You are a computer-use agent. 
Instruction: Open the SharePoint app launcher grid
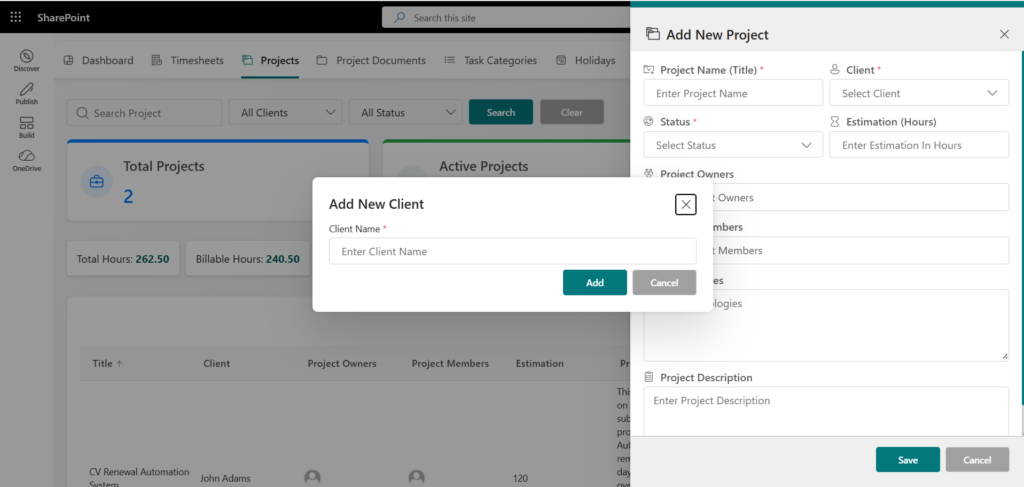(16, 18)
